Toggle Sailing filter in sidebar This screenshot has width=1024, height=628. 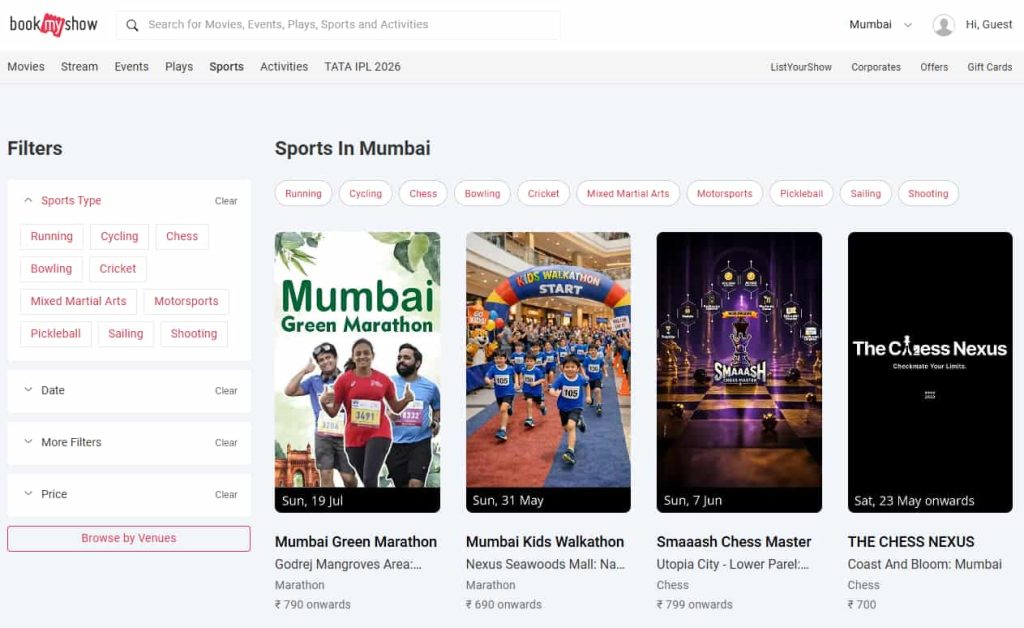[125, 334]
